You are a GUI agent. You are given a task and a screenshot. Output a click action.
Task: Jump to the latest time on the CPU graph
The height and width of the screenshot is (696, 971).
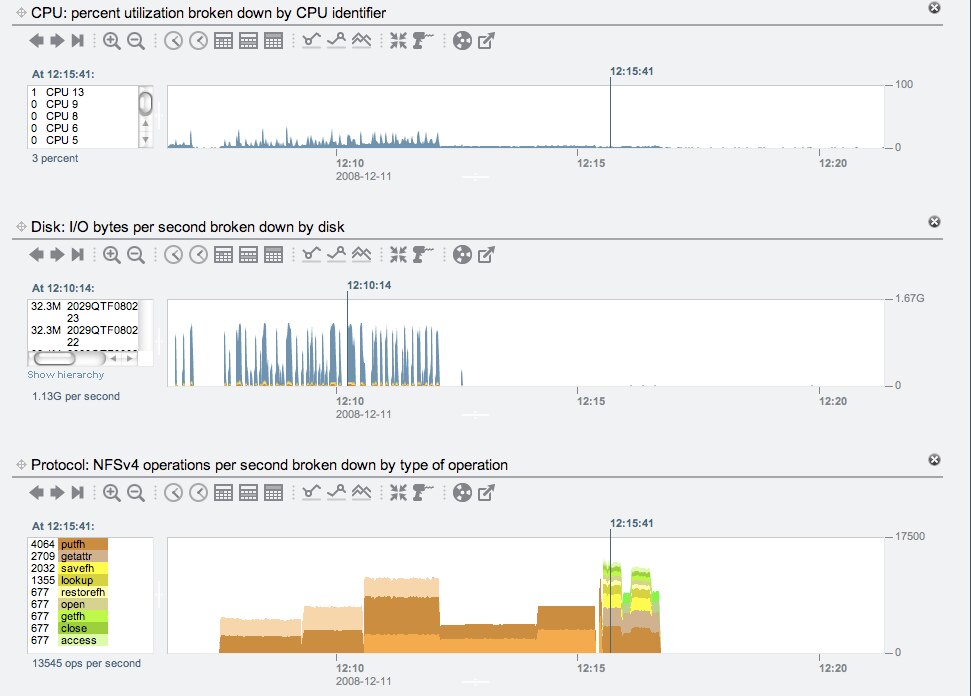point(77,41)
